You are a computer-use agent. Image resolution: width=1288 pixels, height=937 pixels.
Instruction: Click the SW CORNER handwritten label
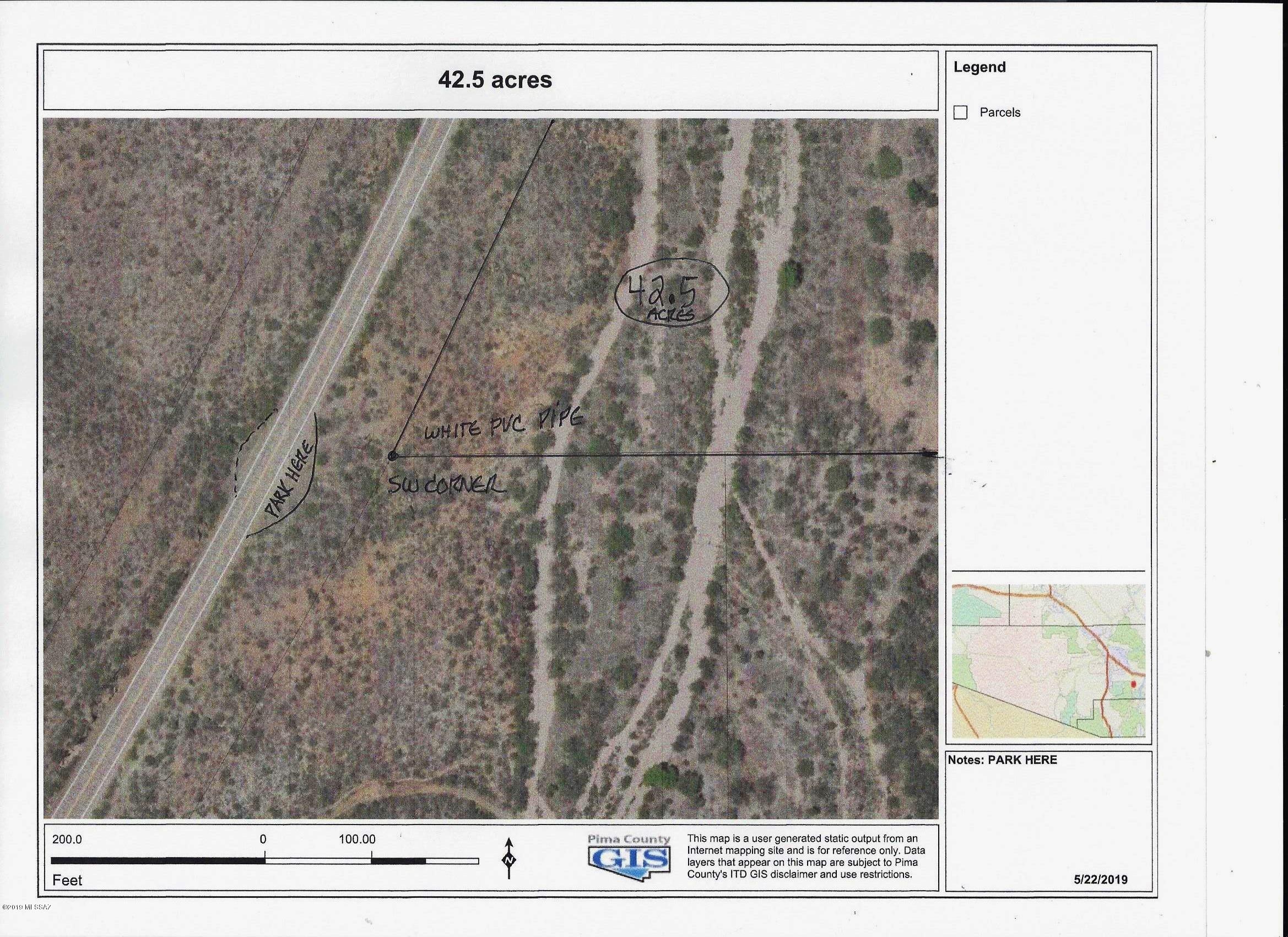(446, 484)
